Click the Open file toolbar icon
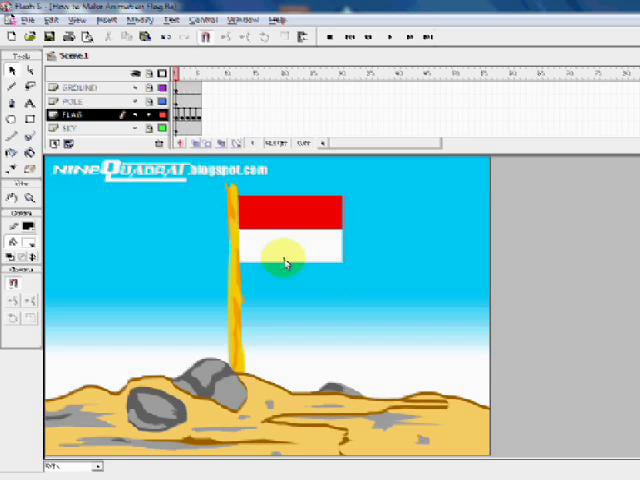This screenshot has width=640, height=480. click(x=30, y=37)
